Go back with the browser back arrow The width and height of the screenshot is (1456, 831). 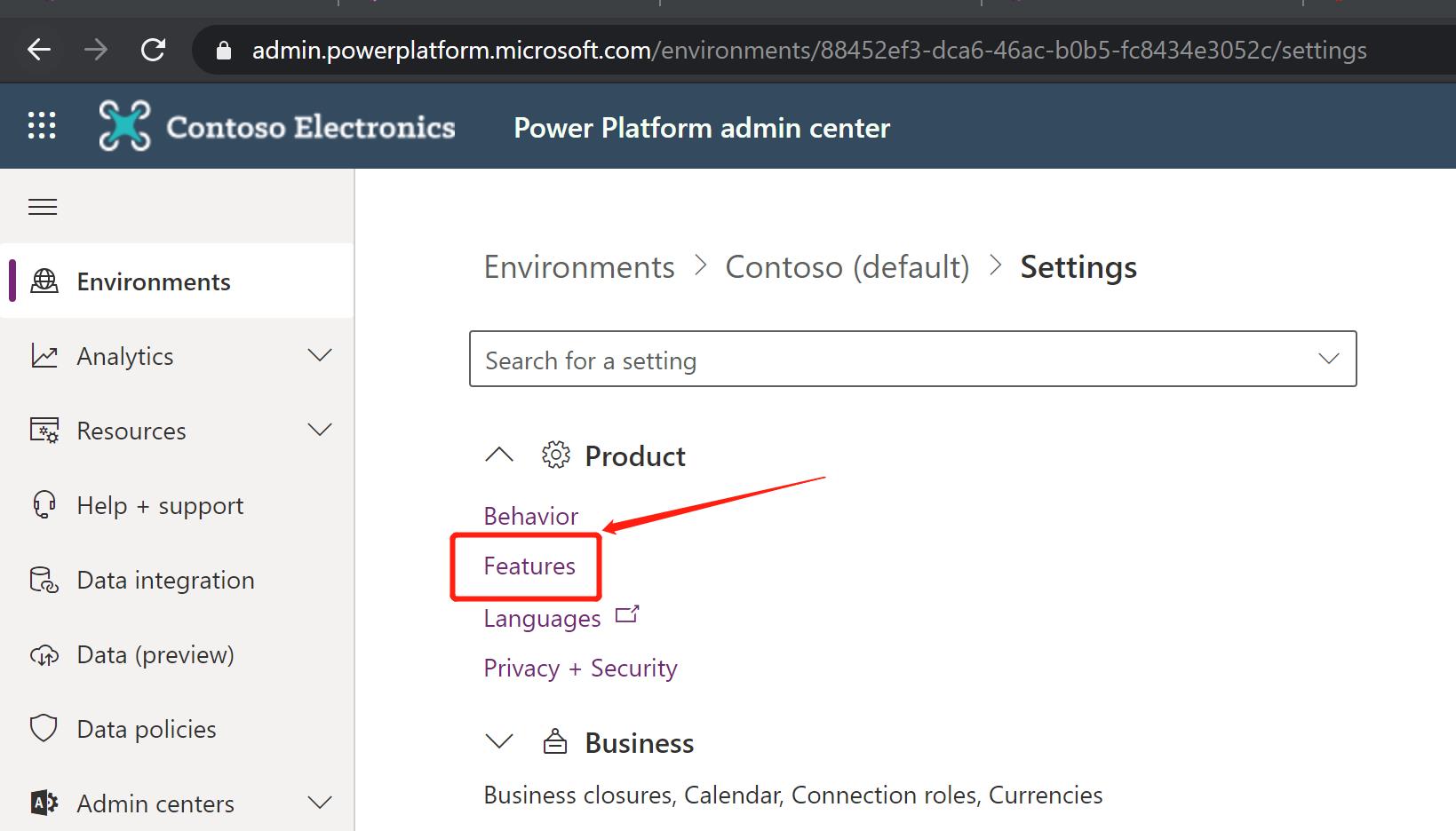tap(39, 50)
